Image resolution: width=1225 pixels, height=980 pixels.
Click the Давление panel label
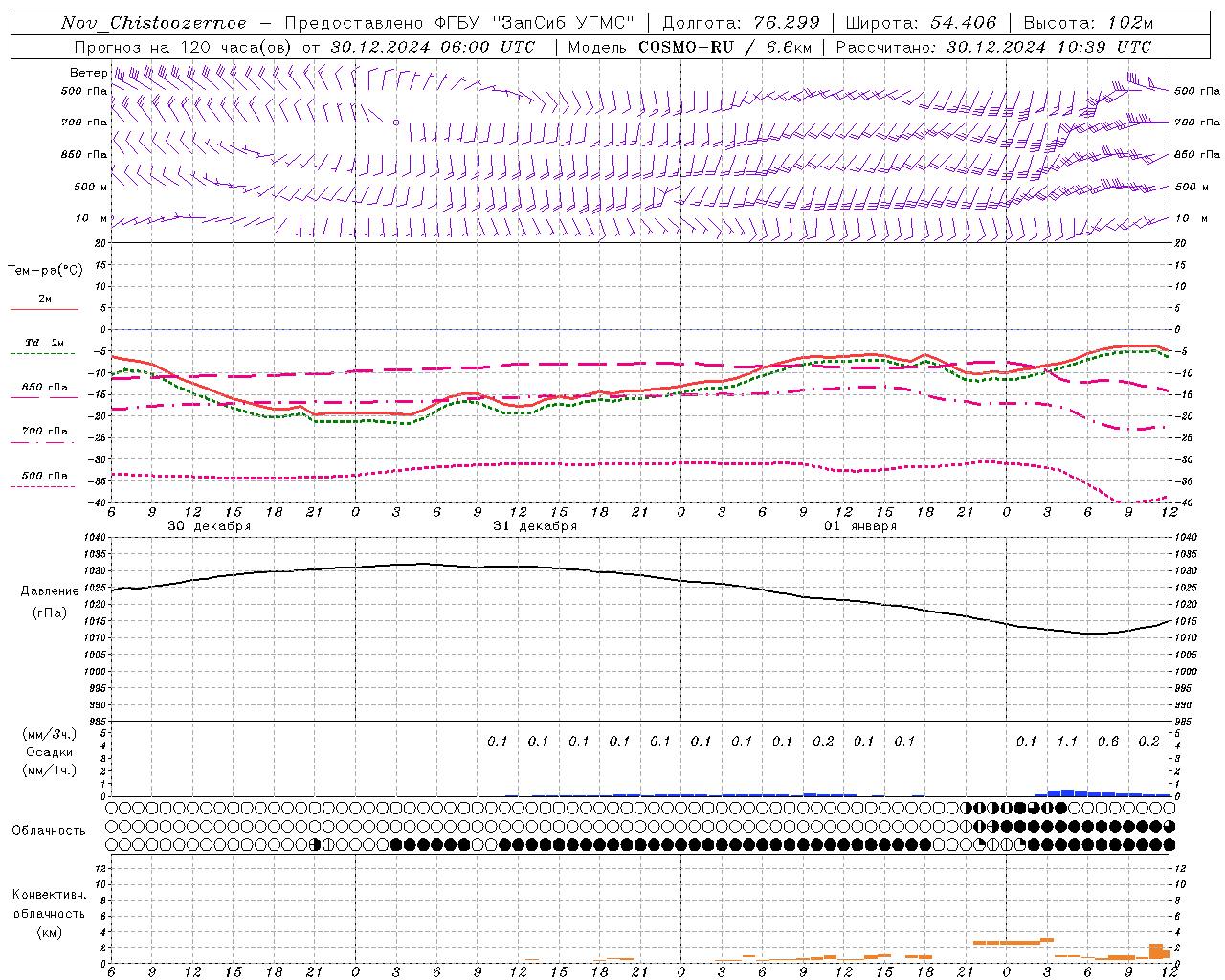pyautogui.click(x=50, y=591)
